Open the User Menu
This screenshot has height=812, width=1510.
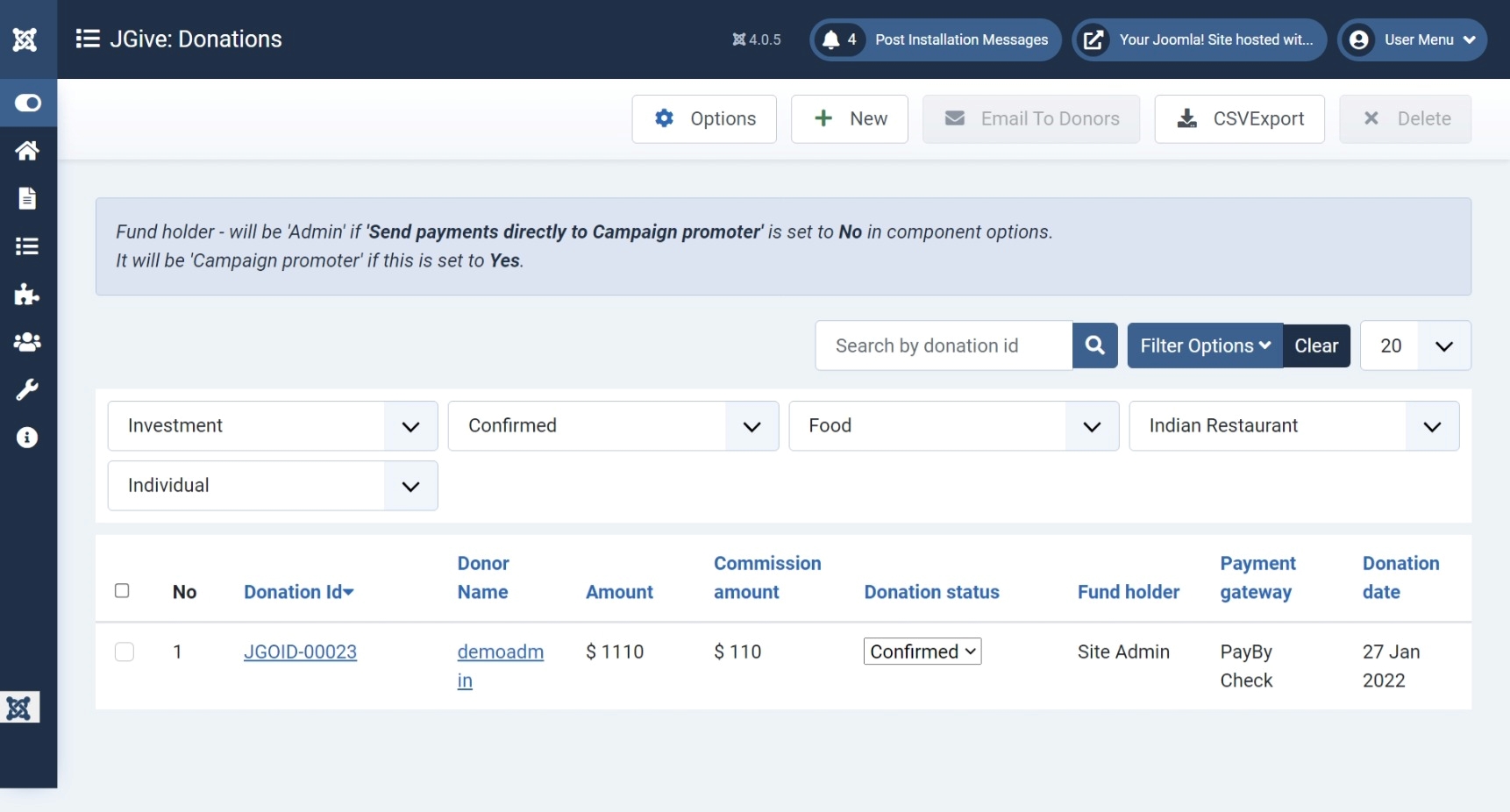point(1412,40)
